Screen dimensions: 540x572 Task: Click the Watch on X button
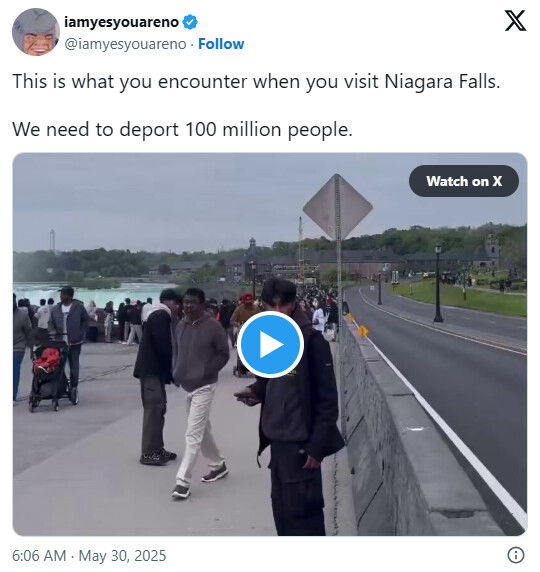(464, 181)
